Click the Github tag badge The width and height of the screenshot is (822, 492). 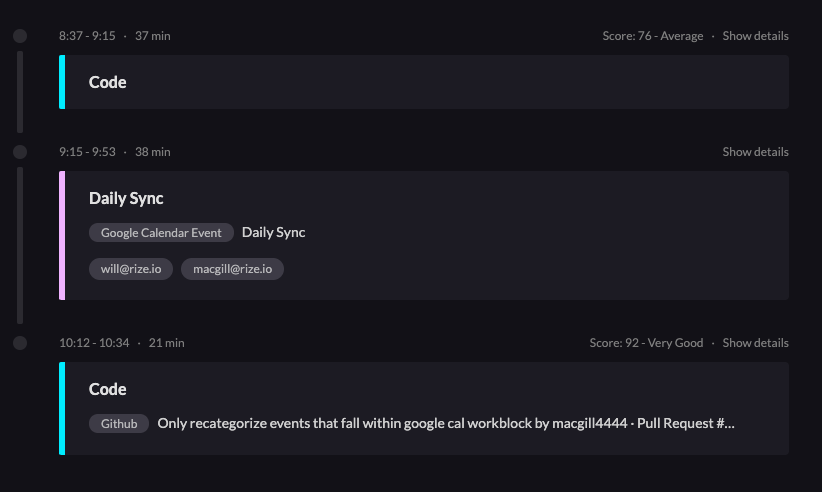click(x=119, y=424)
